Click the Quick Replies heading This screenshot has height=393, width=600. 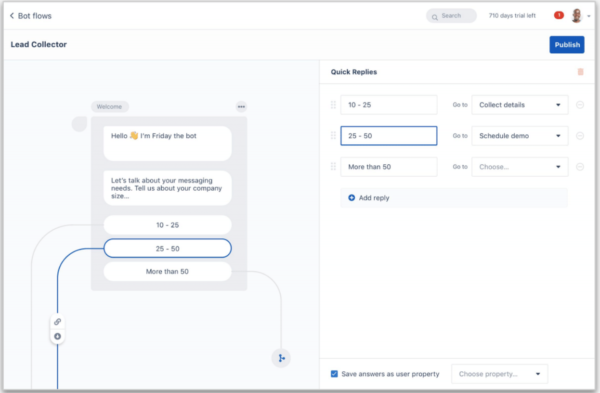(x=354, y=72)
